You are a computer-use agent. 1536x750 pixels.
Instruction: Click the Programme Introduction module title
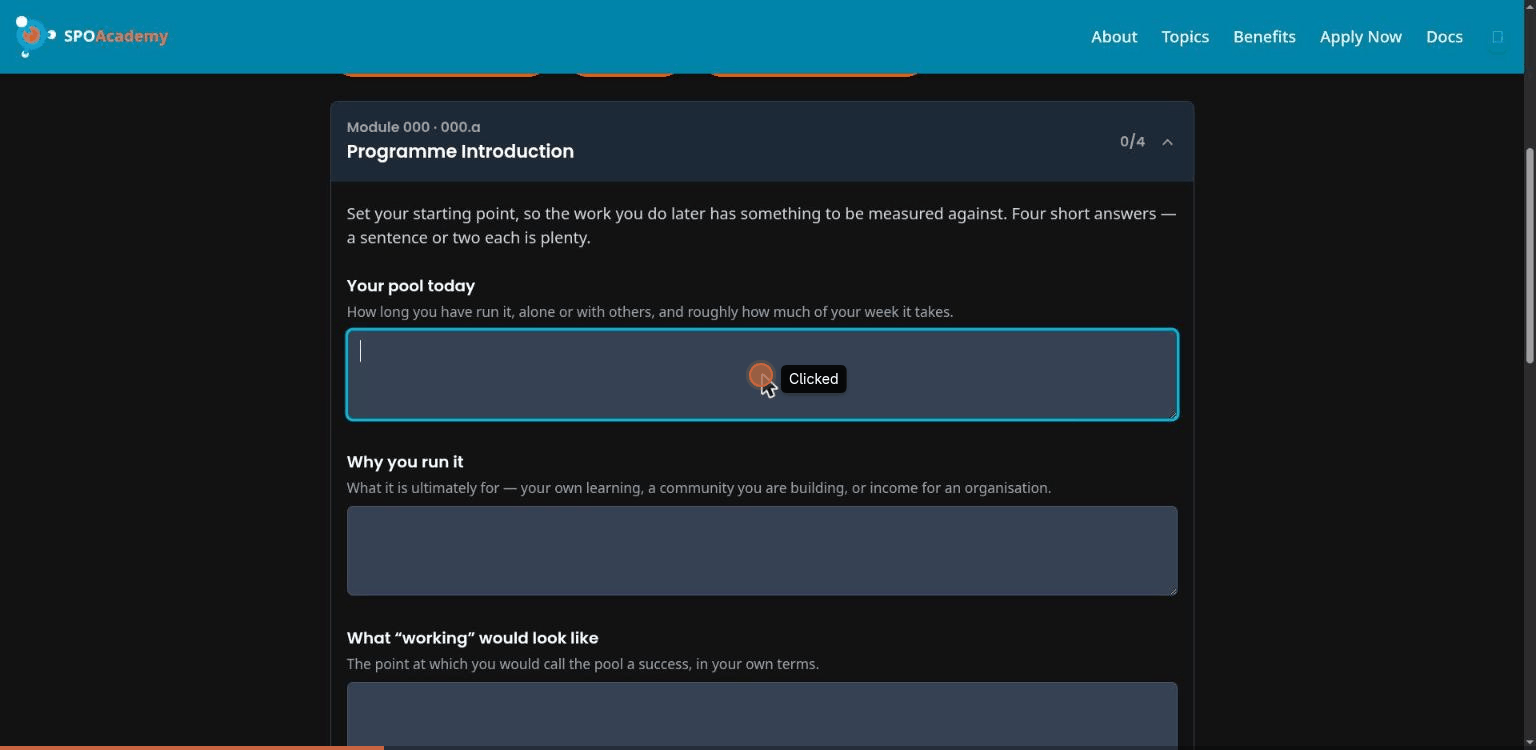pos(460,152)
